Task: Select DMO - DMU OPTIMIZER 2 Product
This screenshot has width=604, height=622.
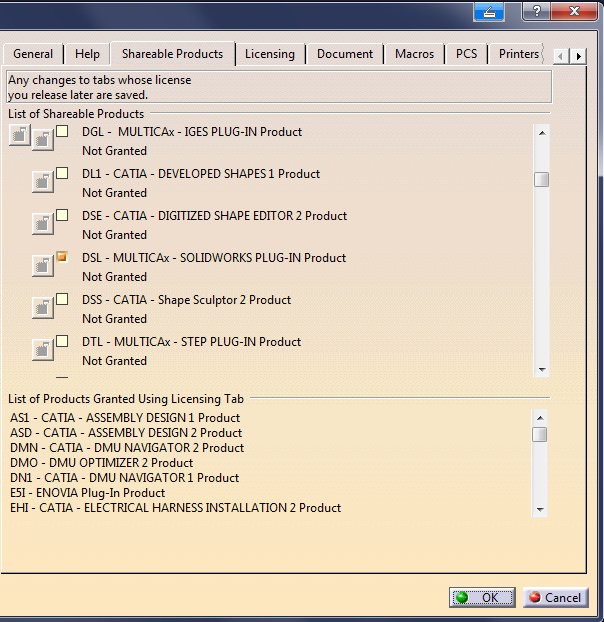Action: pyautogui.click(x=102, y=463)
